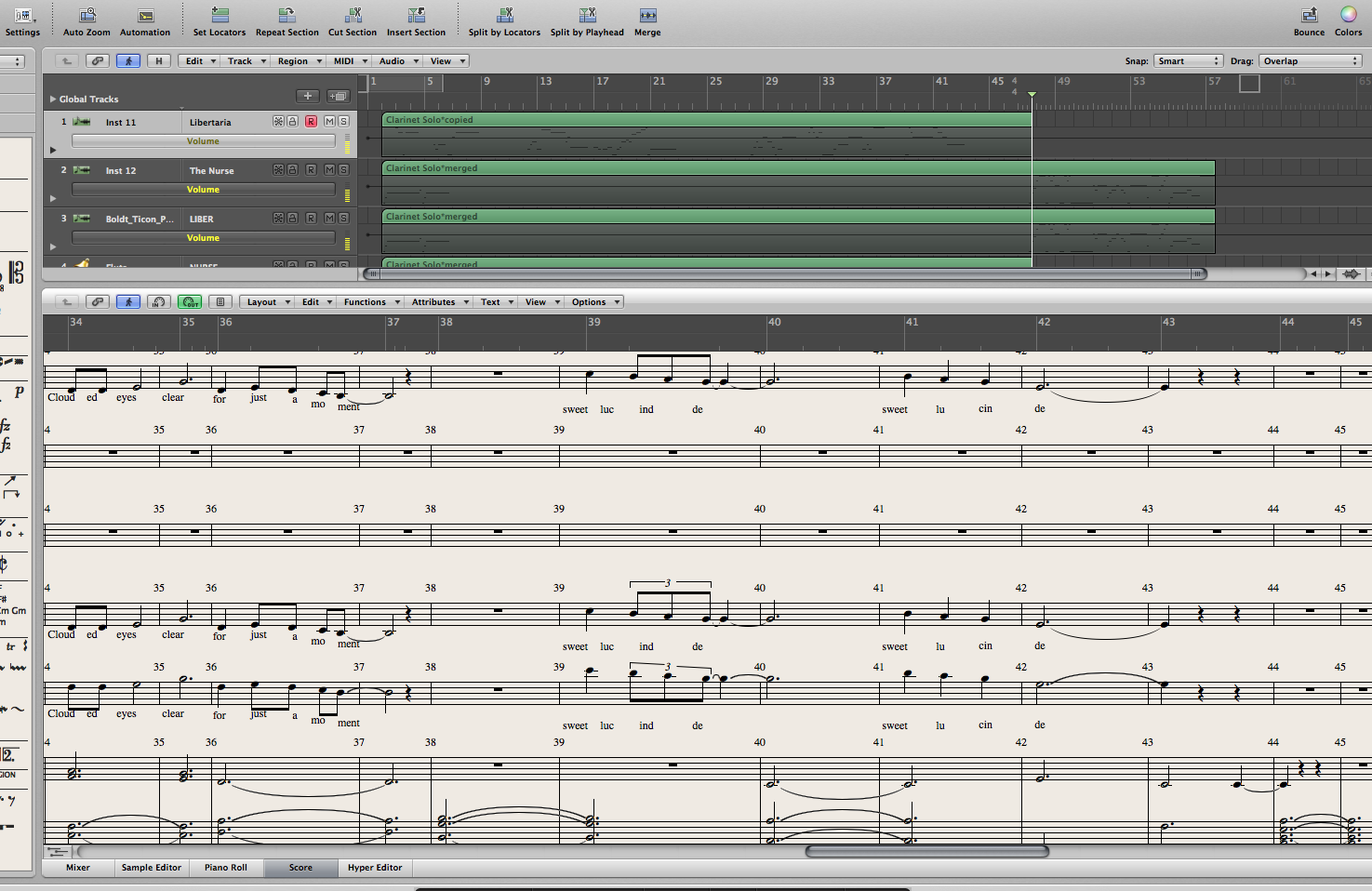Expand the Global Tracks disclosure triangle
This screenshot has width=1372, height=891.
pos(52,99)
